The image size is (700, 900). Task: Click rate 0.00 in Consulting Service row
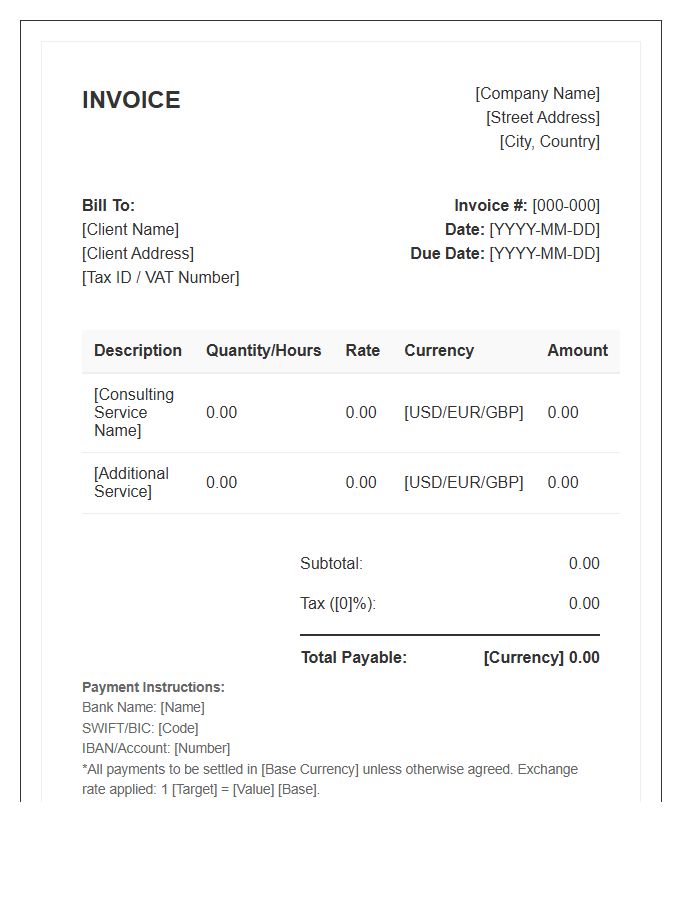click(361, 413)
